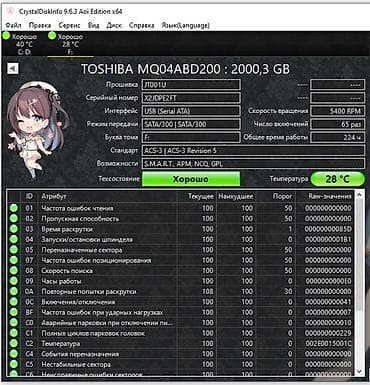Select the Часы работы attribute text

click(x=61, y=281)
